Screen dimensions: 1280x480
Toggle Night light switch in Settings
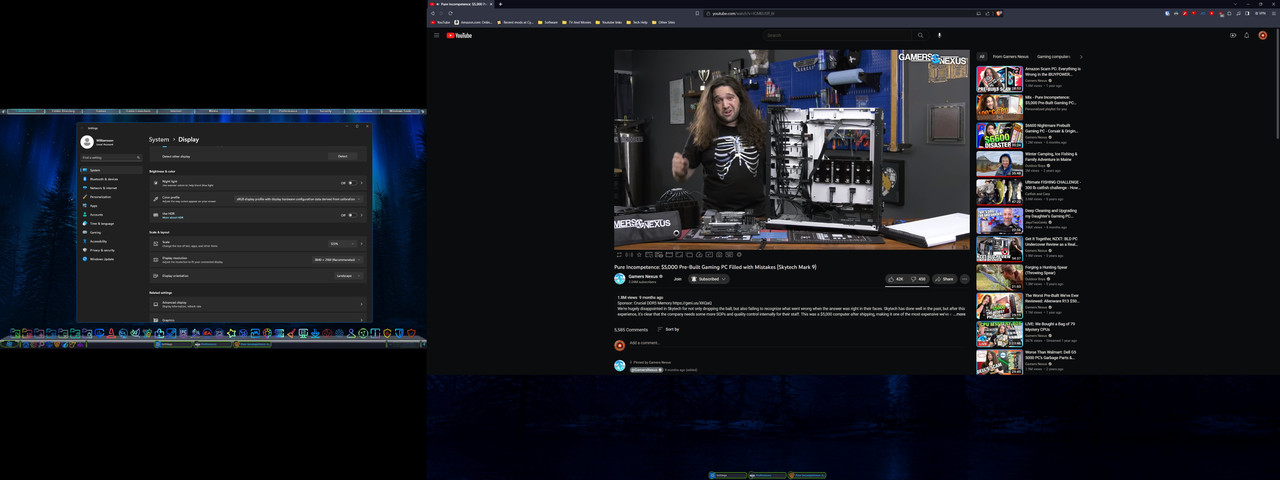(353, 183)
